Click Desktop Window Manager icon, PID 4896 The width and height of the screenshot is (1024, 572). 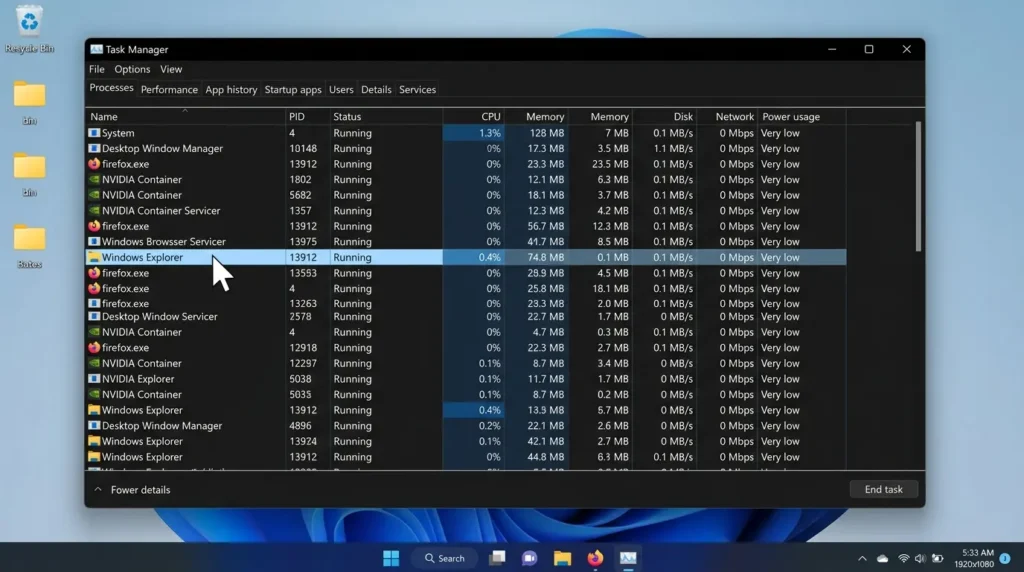tap(94, 426)
